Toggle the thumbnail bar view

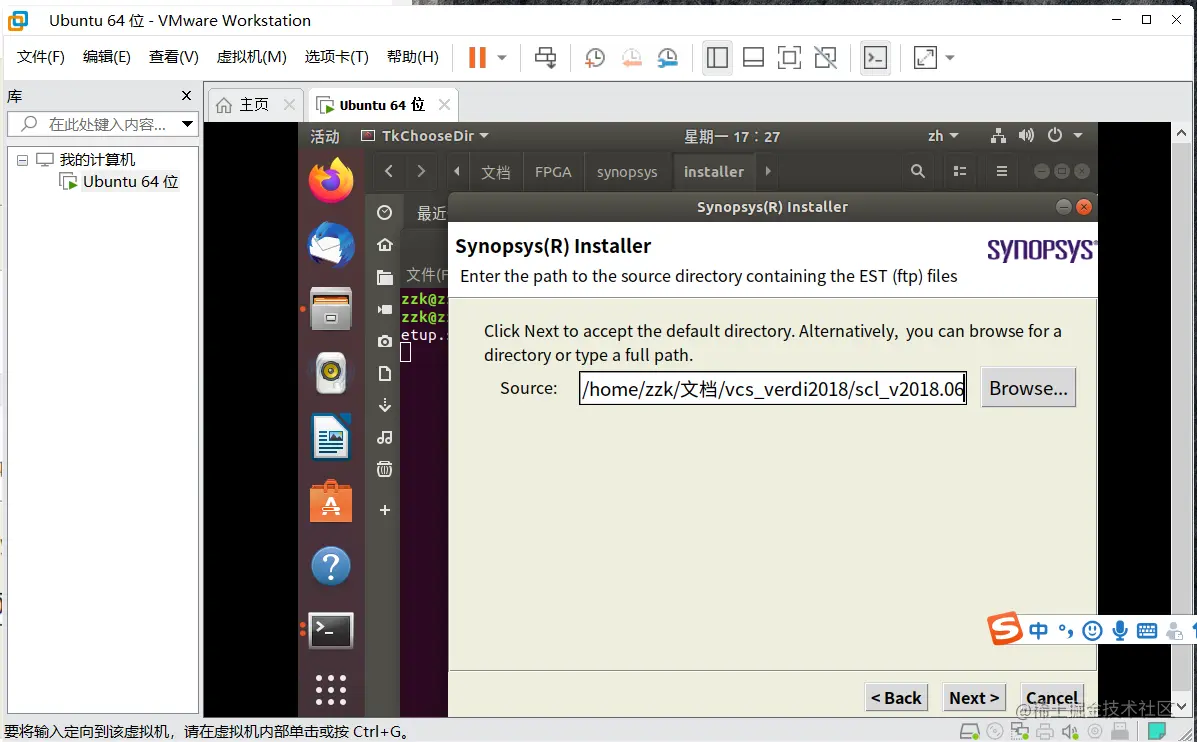[x=753, y=57]
